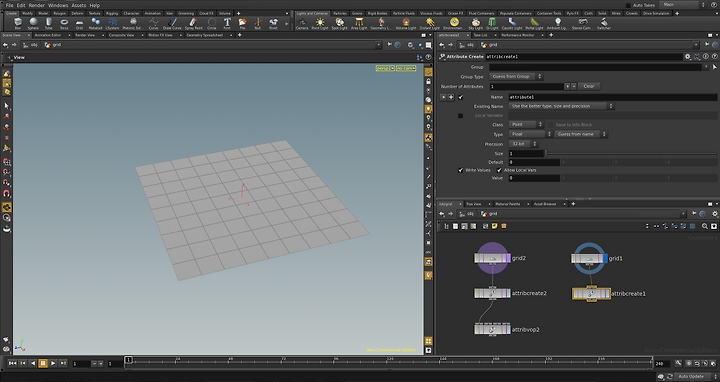Select the Tube shelf tool
This screenshot has width=720, height=382.
[x=48, y=23]
